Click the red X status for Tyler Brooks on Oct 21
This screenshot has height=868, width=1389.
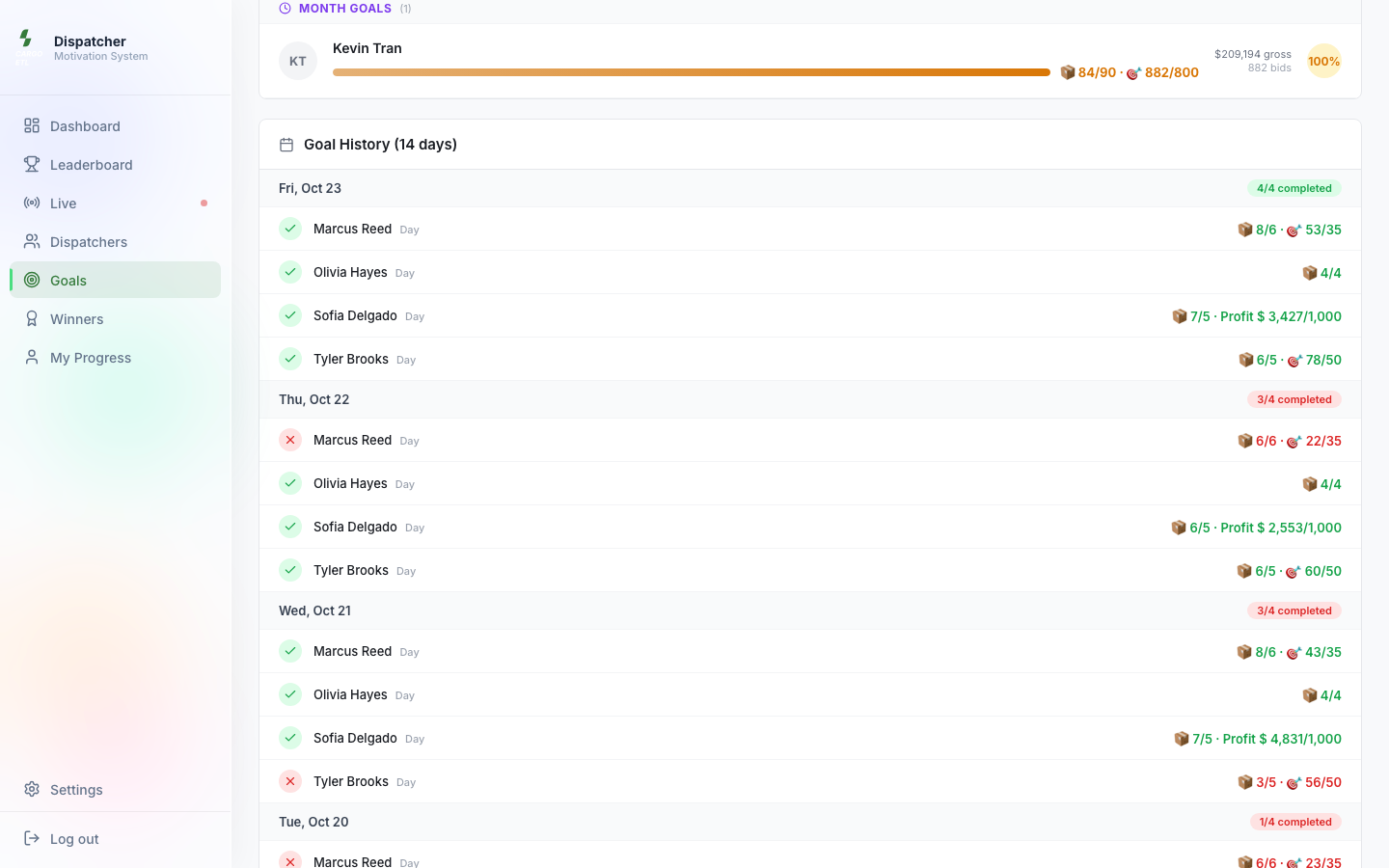tap(290, 781)
